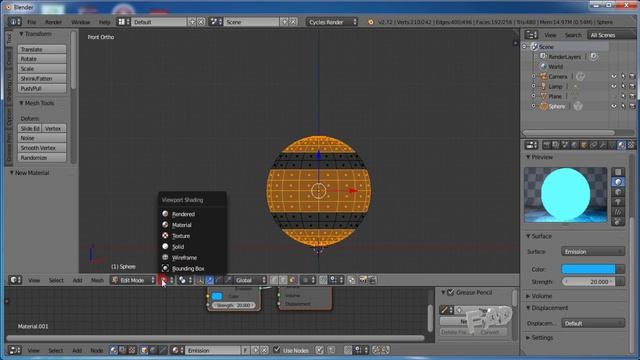Open the Render properties tab icon
Viewport: 640px width, 360px height.
click(x=547, y=145)
